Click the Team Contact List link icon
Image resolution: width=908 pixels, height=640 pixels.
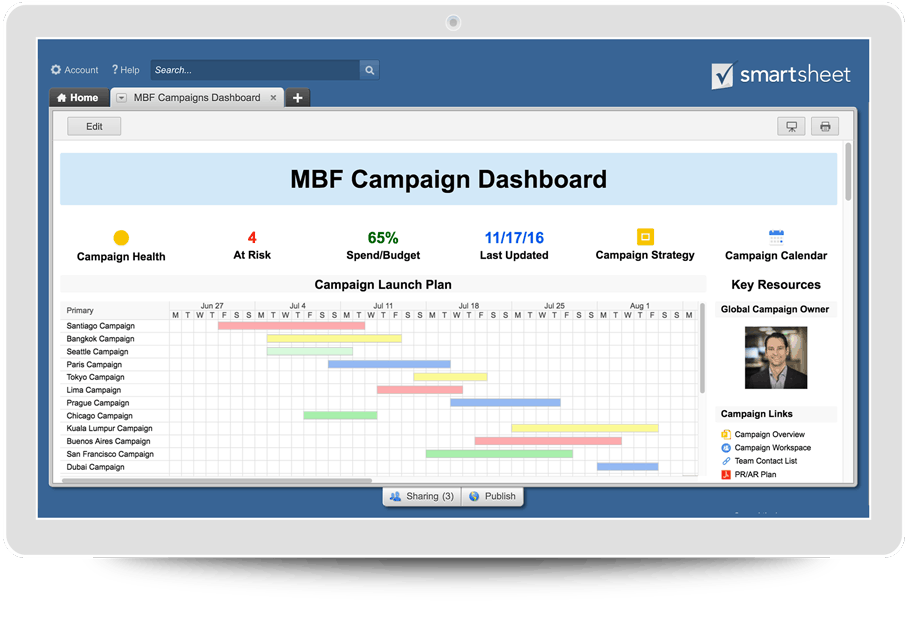[726, 461]
